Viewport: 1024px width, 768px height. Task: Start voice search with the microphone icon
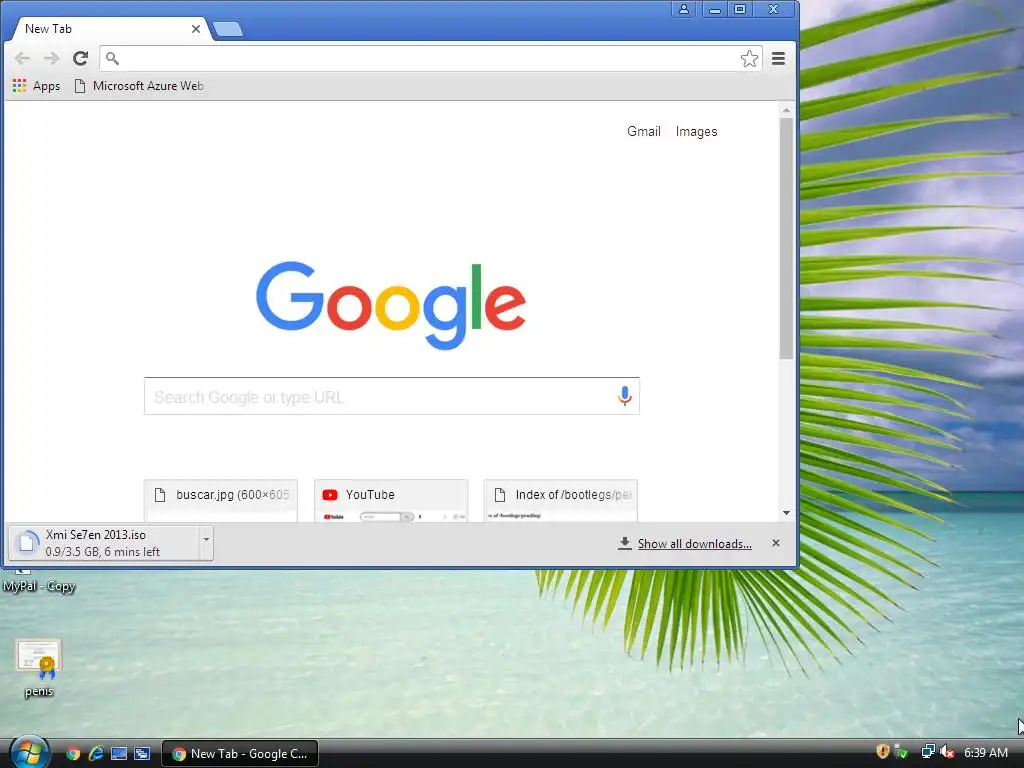click(x=624, y=396)
